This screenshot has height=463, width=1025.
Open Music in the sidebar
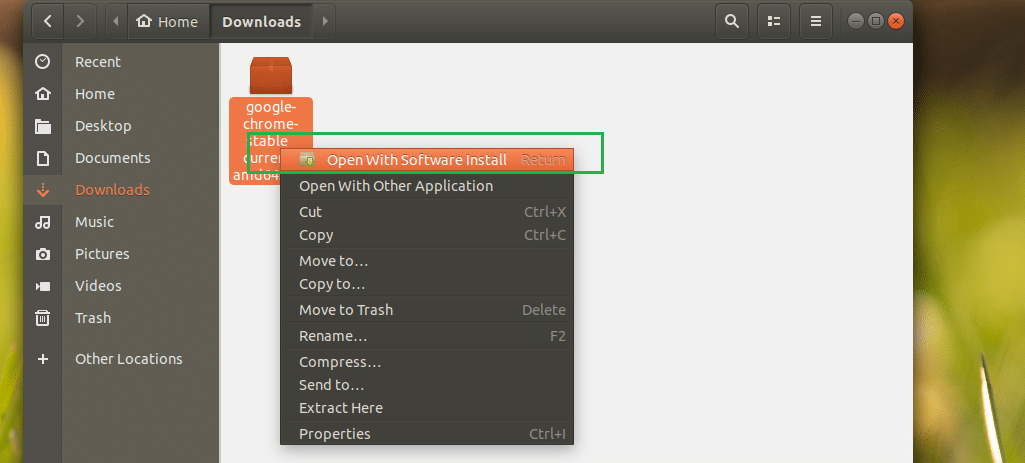point(94,222)
